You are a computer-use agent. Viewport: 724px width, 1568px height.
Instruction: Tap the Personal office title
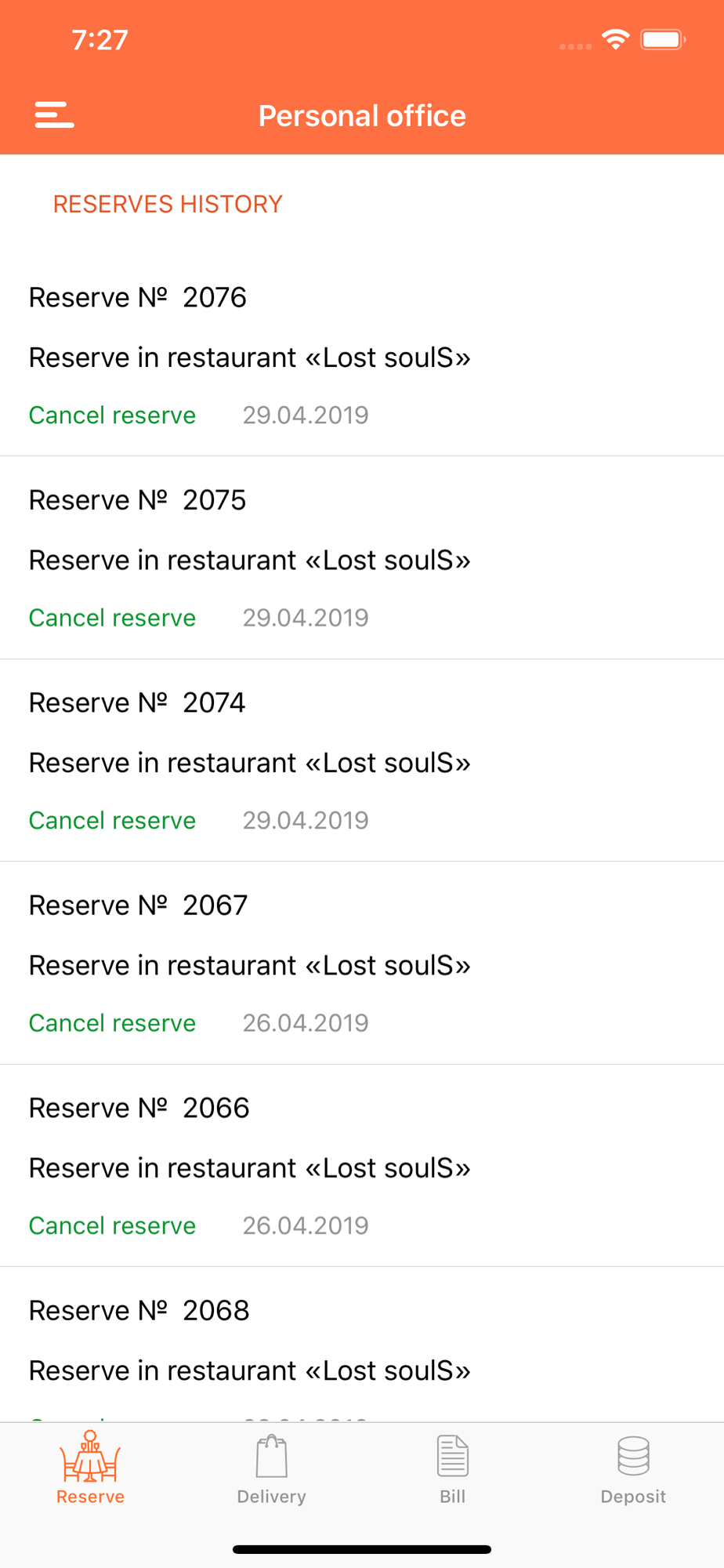(x=362, y=116)
